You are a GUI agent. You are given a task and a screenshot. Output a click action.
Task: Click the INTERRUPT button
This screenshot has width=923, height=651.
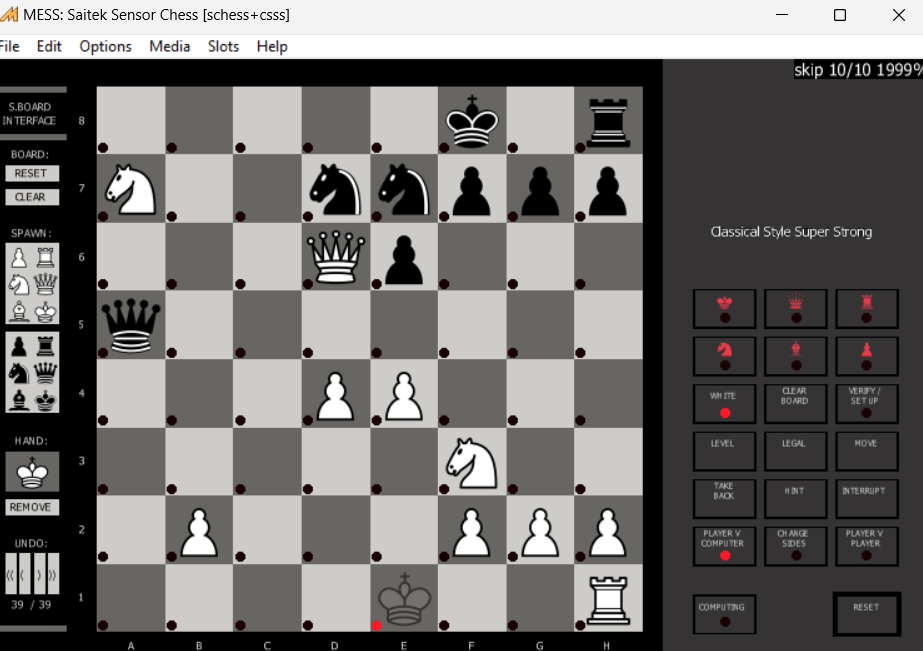pyautogui.click(x=866, y=499)
